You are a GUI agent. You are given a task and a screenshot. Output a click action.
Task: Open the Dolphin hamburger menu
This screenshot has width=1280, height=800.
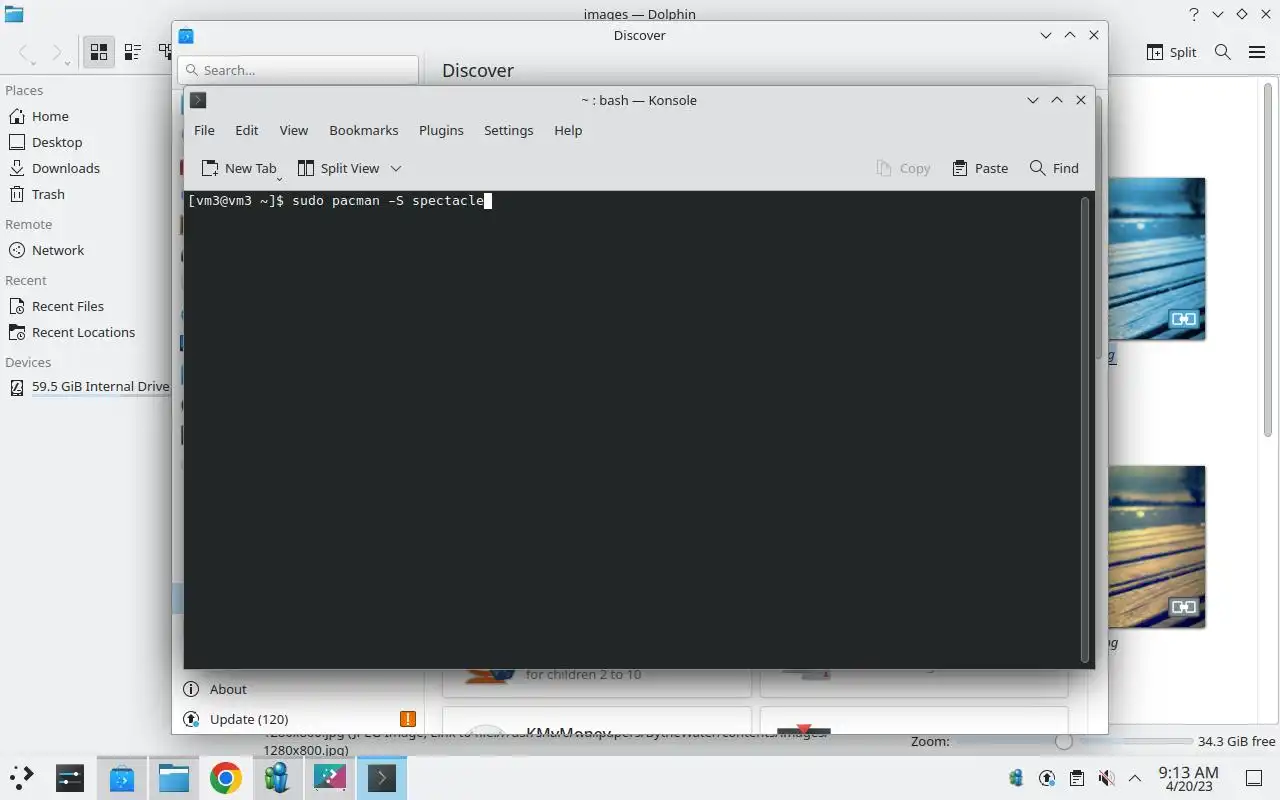1257,52
